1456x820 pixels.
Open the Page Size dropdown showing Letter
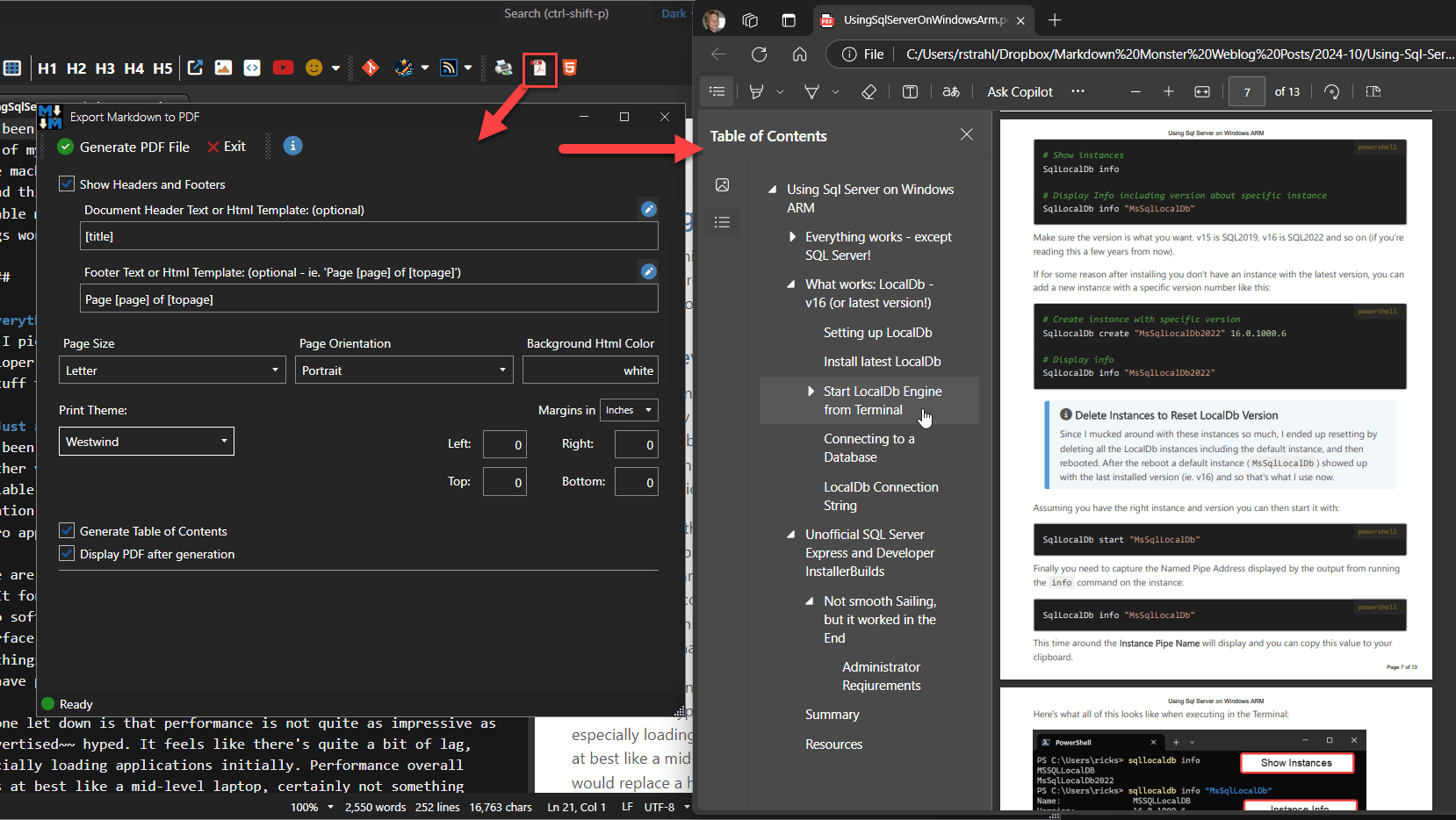pos(173,370)
